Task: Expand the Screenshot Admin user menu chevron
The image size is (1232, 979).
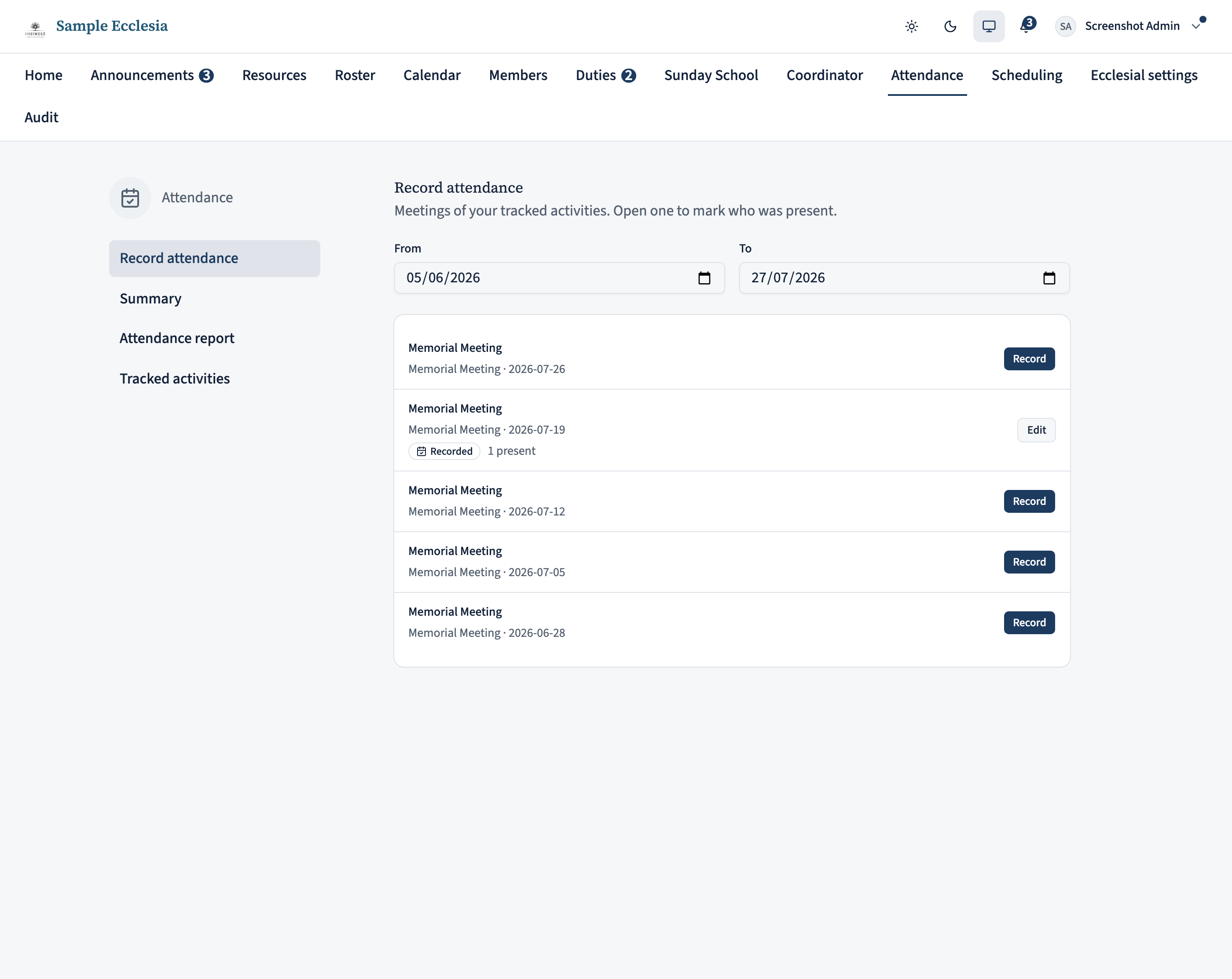Action: [x=1195, y=26]
